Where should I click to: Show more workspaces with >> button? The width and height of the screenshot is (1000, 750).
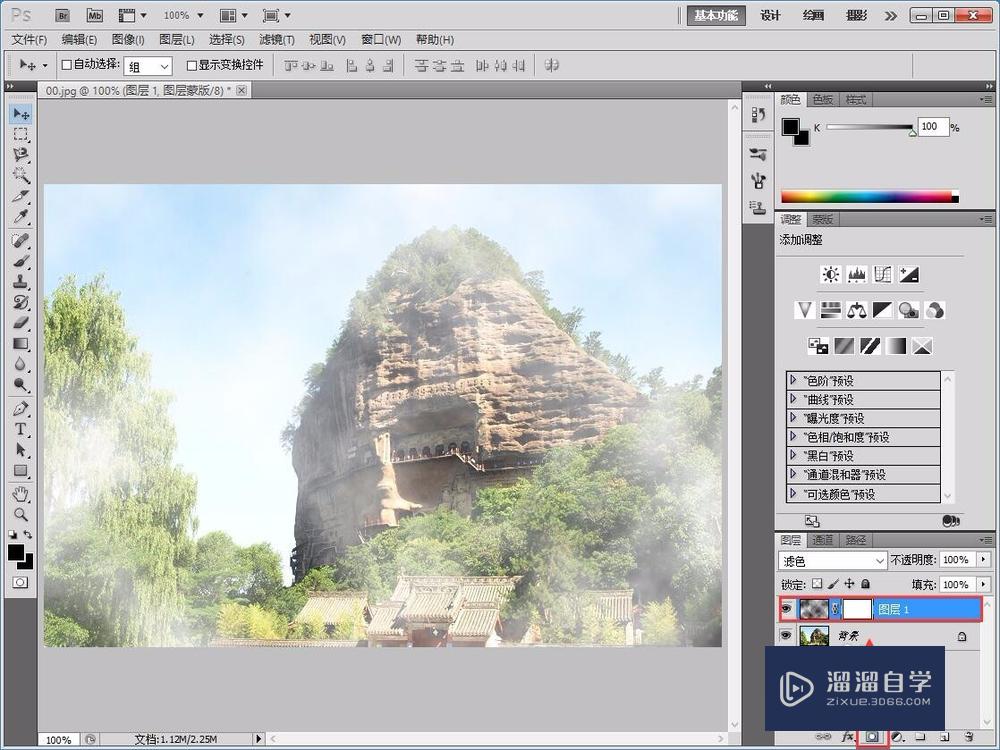point(892,16)
